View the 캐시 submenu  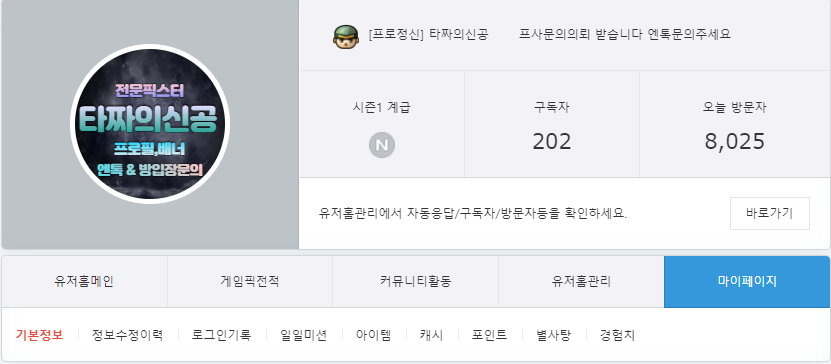coord(431,335)
